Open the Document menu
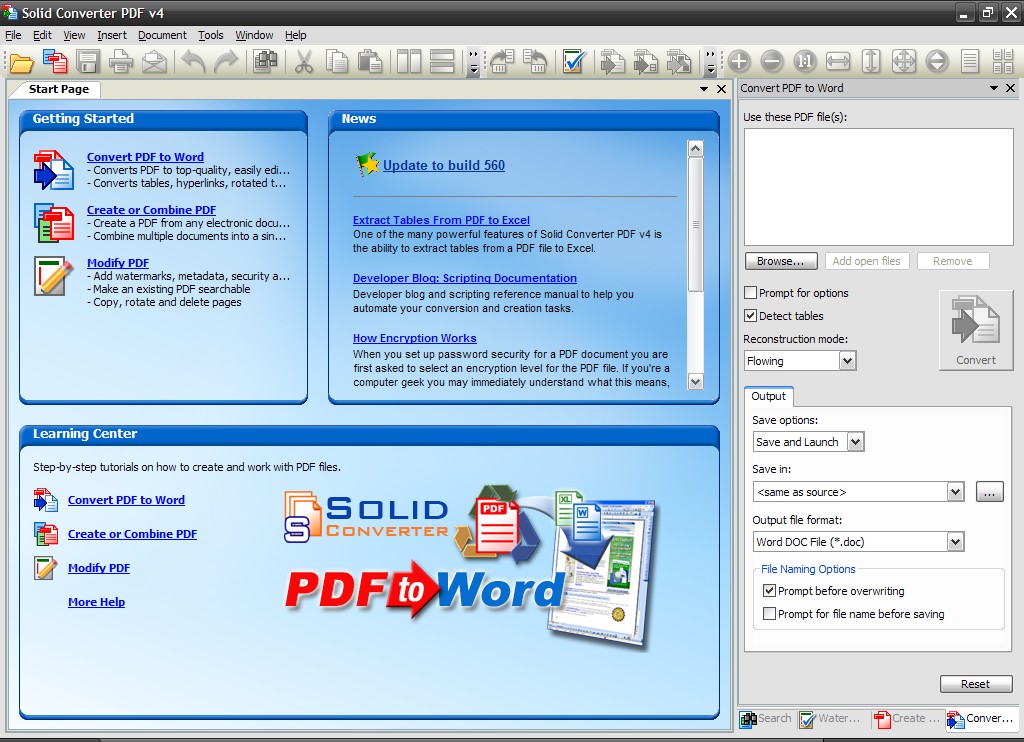1024x742 pixels. click(x=162, y=35)
